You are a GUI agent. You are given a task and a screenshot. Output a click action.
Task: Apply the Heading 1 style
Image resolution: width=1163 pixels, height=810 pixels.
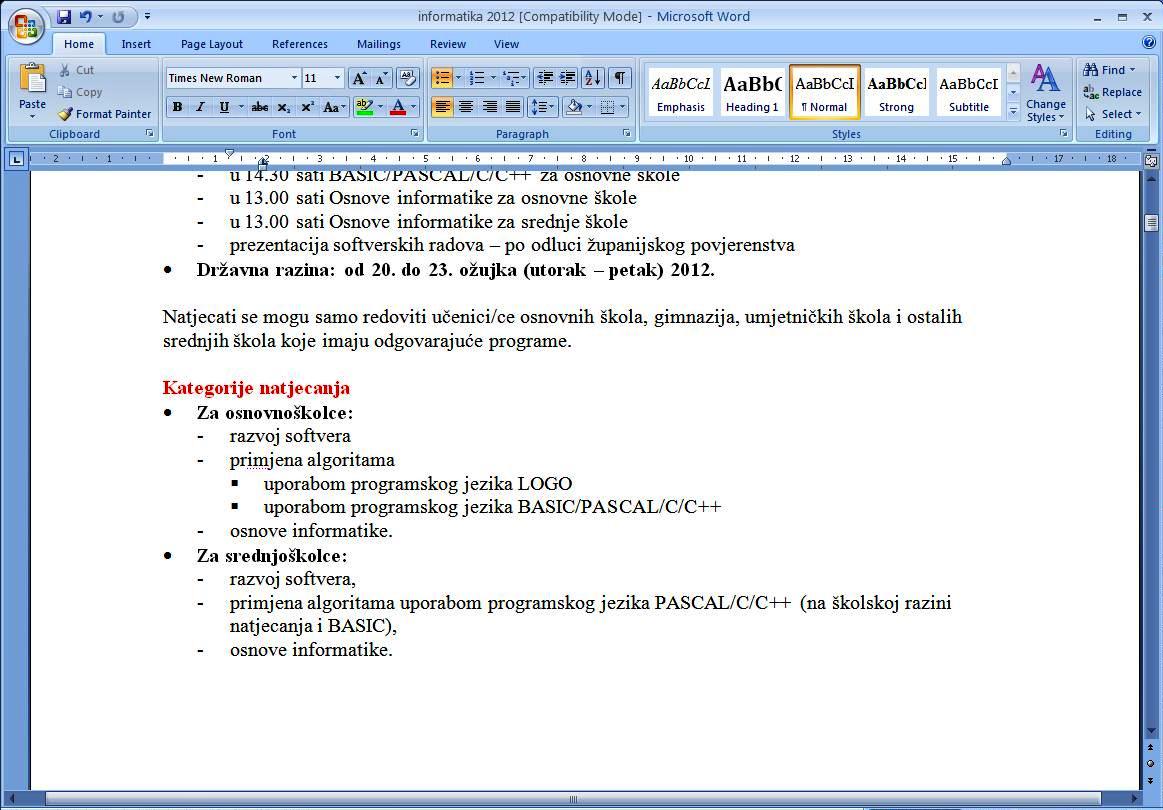[x=752, y=92]
